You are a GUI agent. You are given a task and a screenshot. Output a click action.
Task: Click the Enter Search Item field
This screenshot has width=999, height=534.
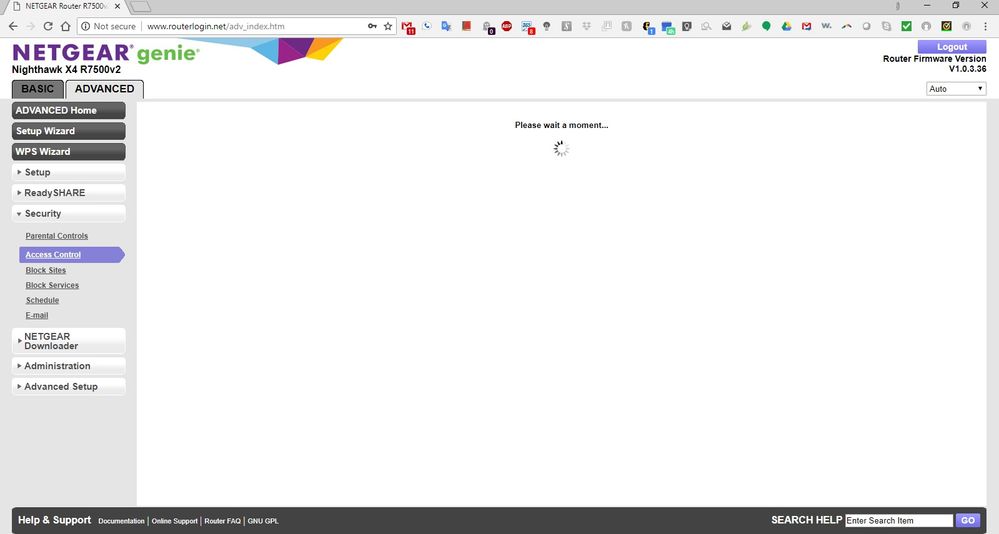[899, 521]
